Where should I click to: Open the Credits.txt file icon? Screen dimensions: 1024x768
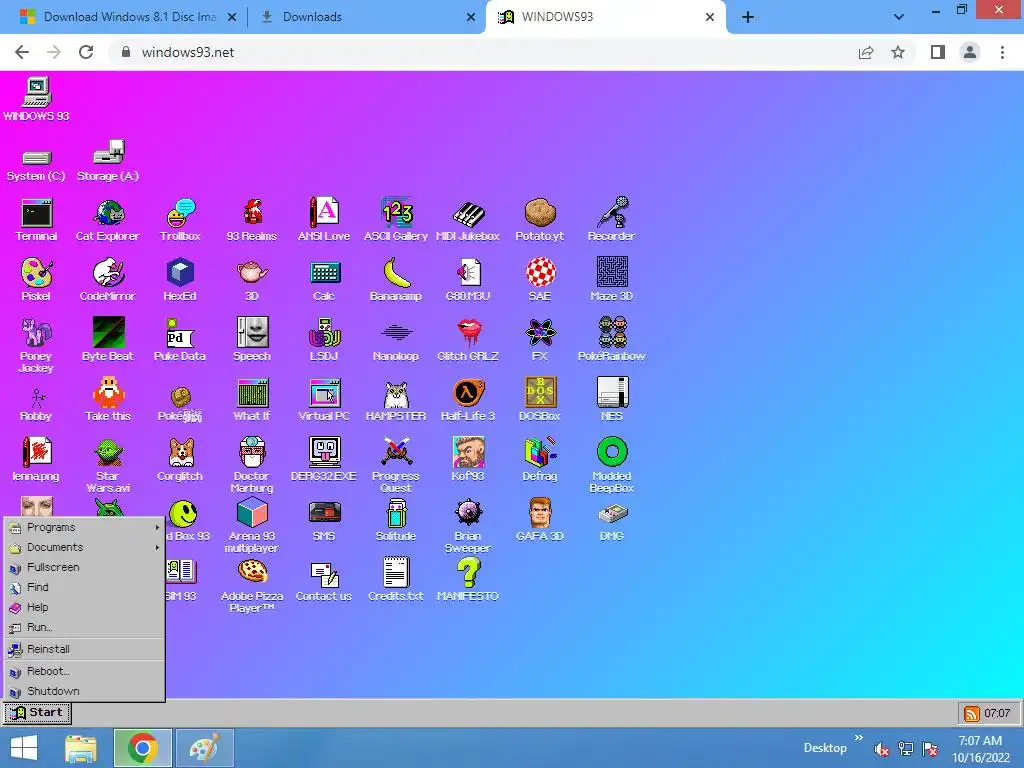(396, 580)
